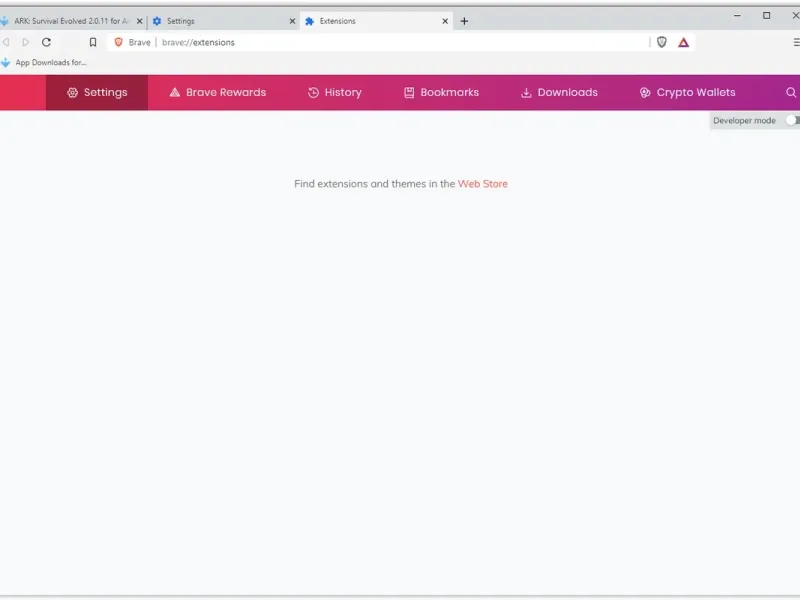Minimize the browser window
Image resolution: width=800 pixels, height=600 pixels.
click(x=737, y=16)
